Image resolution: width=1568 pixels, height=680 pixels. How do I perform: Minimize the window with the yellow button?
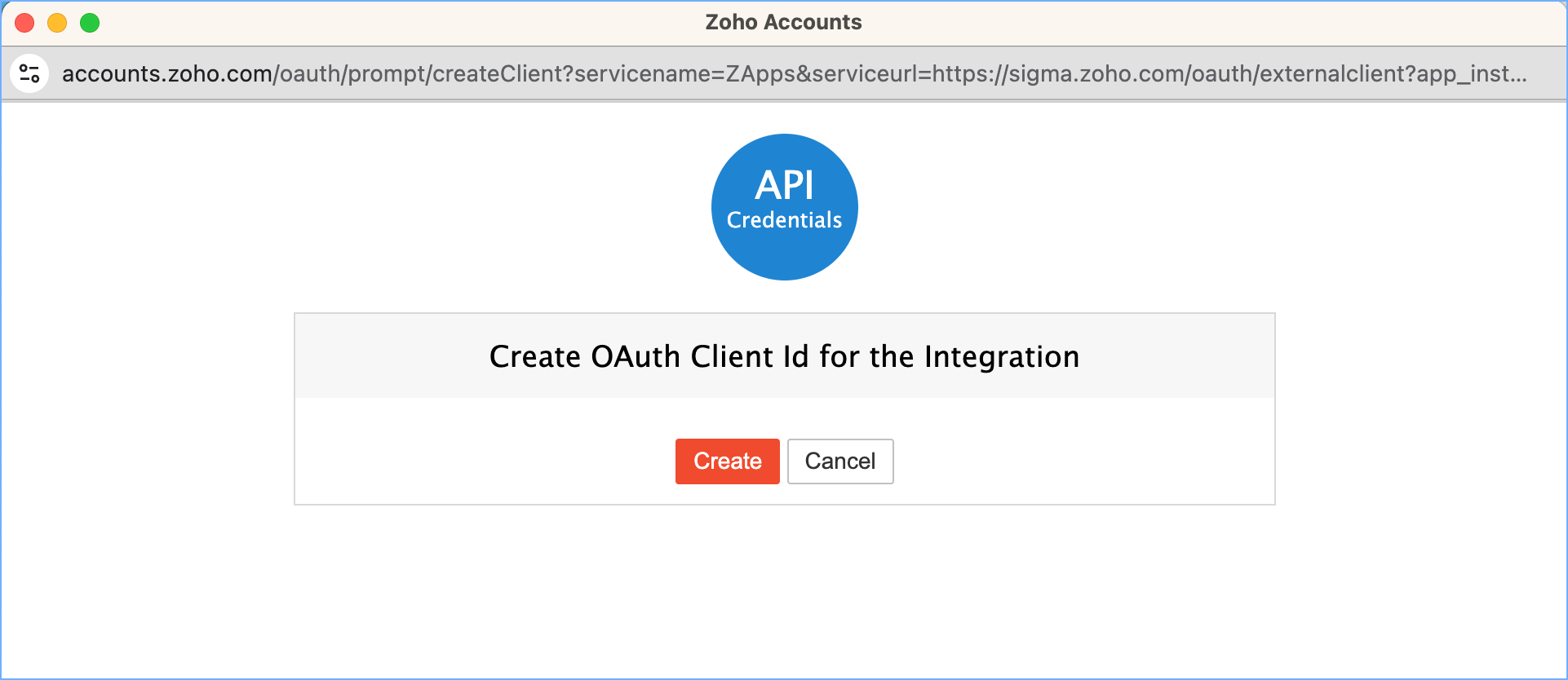pyautogui.click(x=57, y=23)
